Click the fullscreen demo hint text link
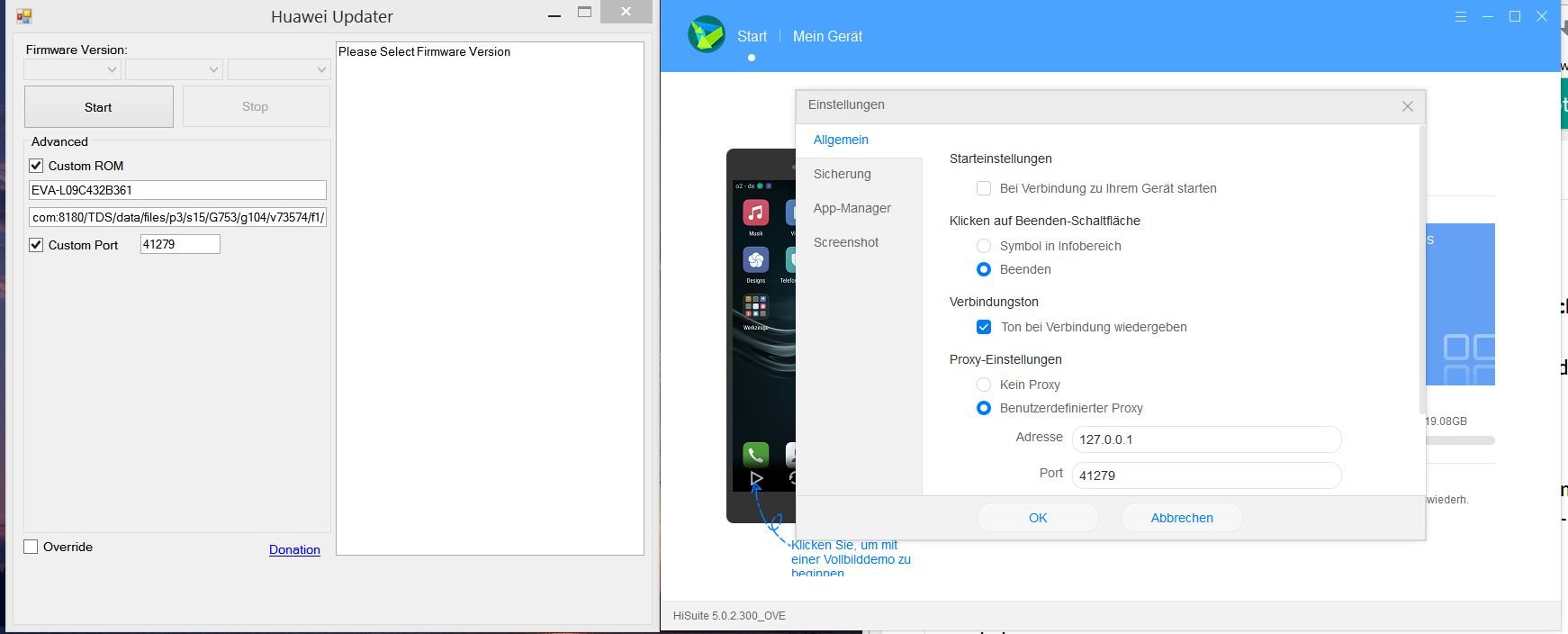The width and height of the screenshot is (1568, 634). click(x=851, y=558)
